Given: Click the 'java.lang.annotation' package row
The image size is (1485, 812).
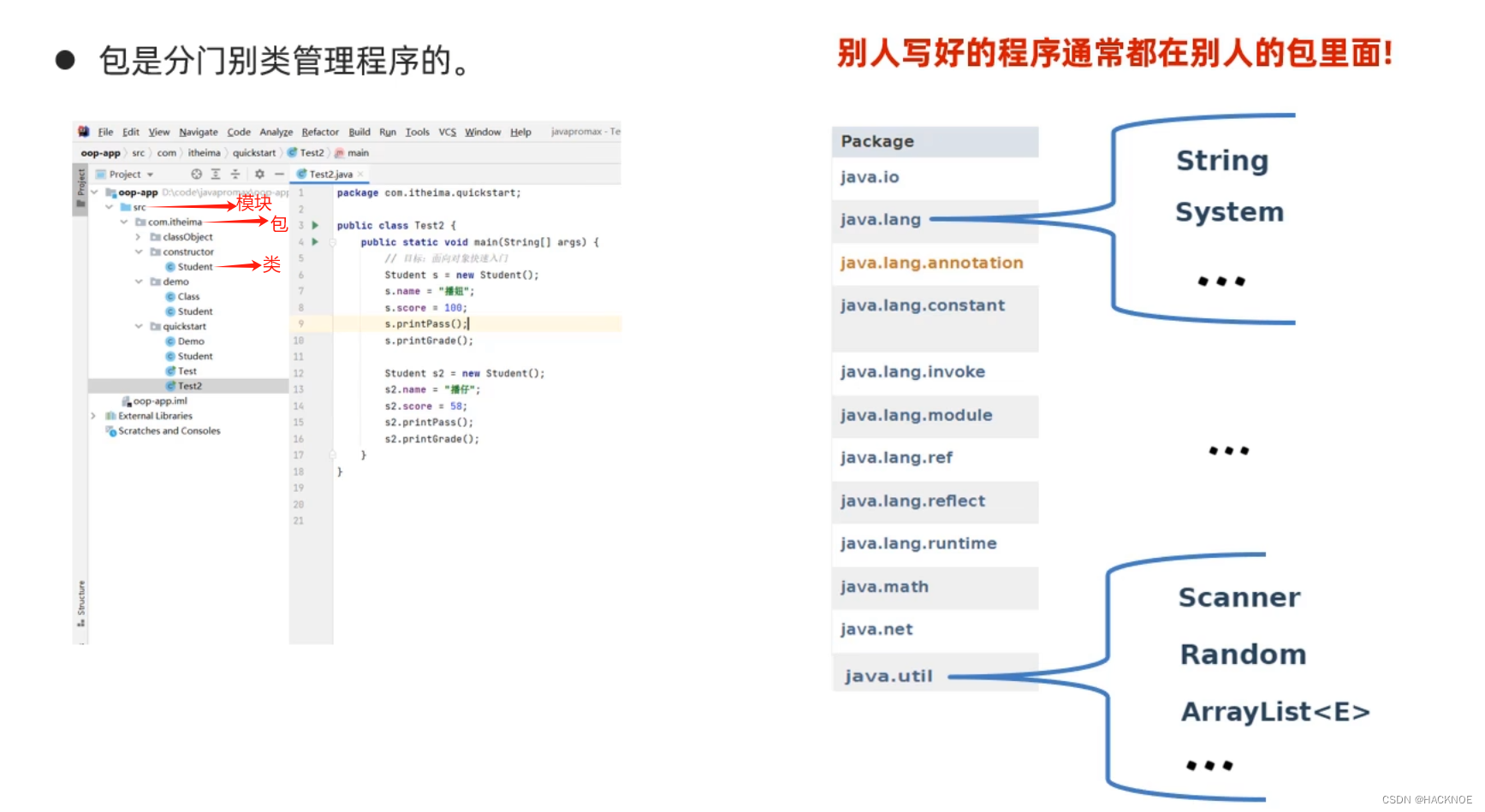Looking at the screenshot, I should (935, 264).
